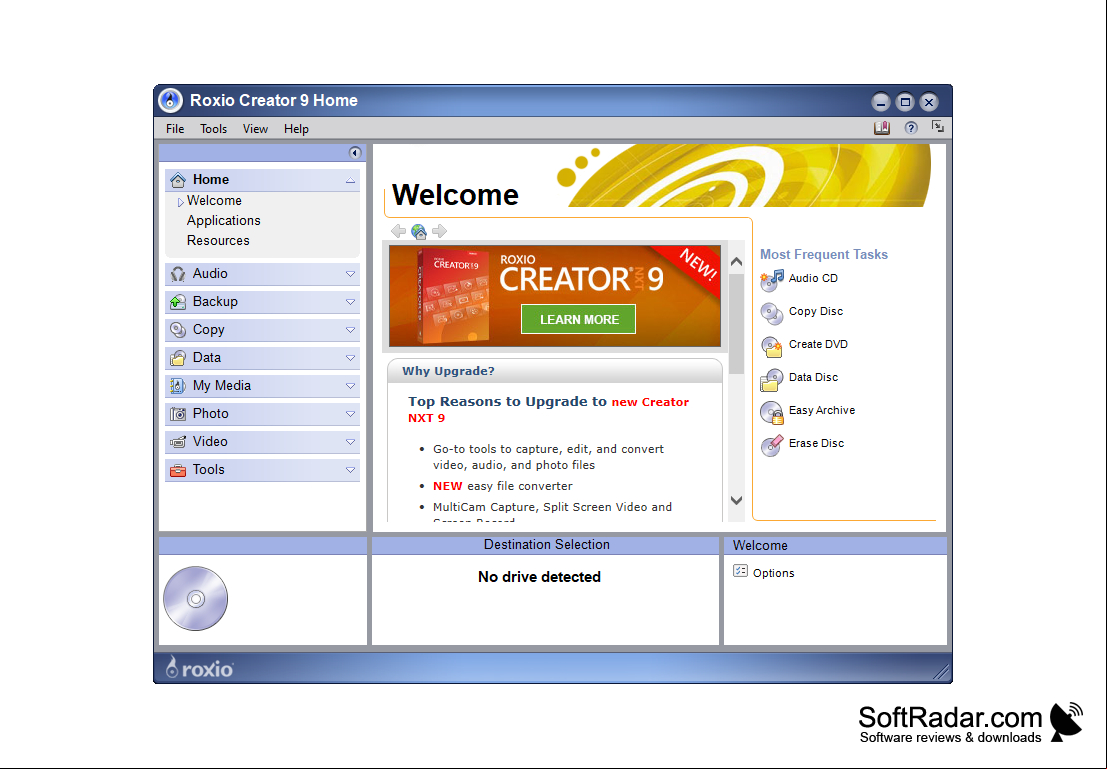1107x769 pixels.
Task: Click the Home house icon in sidebar
Action: coord(178,179)
